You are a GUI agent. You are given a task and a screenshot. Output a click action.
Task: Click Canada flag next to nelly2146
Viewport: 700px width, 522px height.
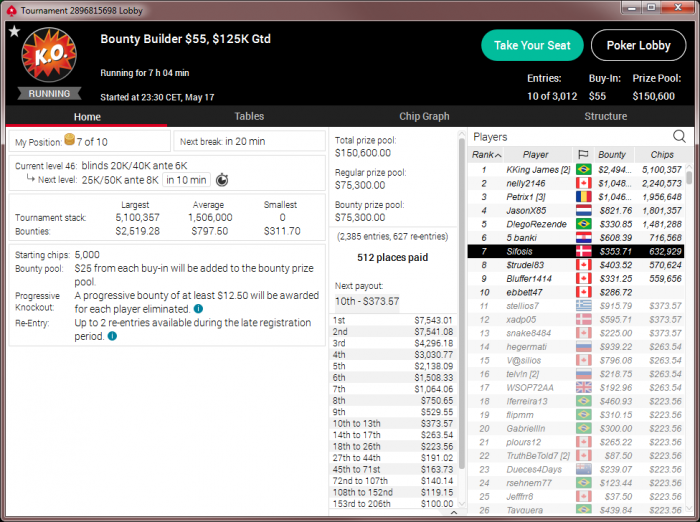pyautogui.click(x=583, y=183)
